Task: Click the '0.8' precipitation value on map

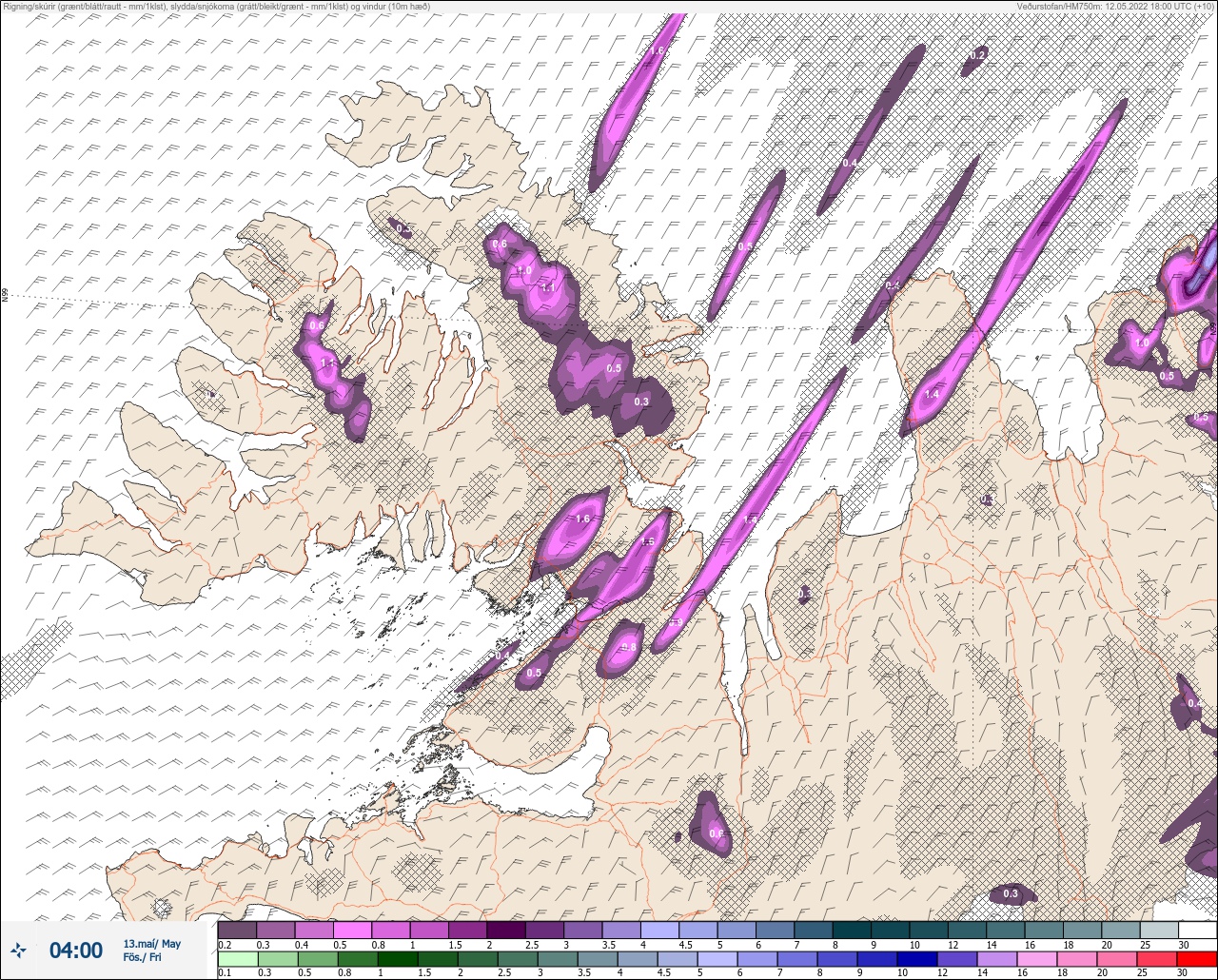Action: point(628,648)
